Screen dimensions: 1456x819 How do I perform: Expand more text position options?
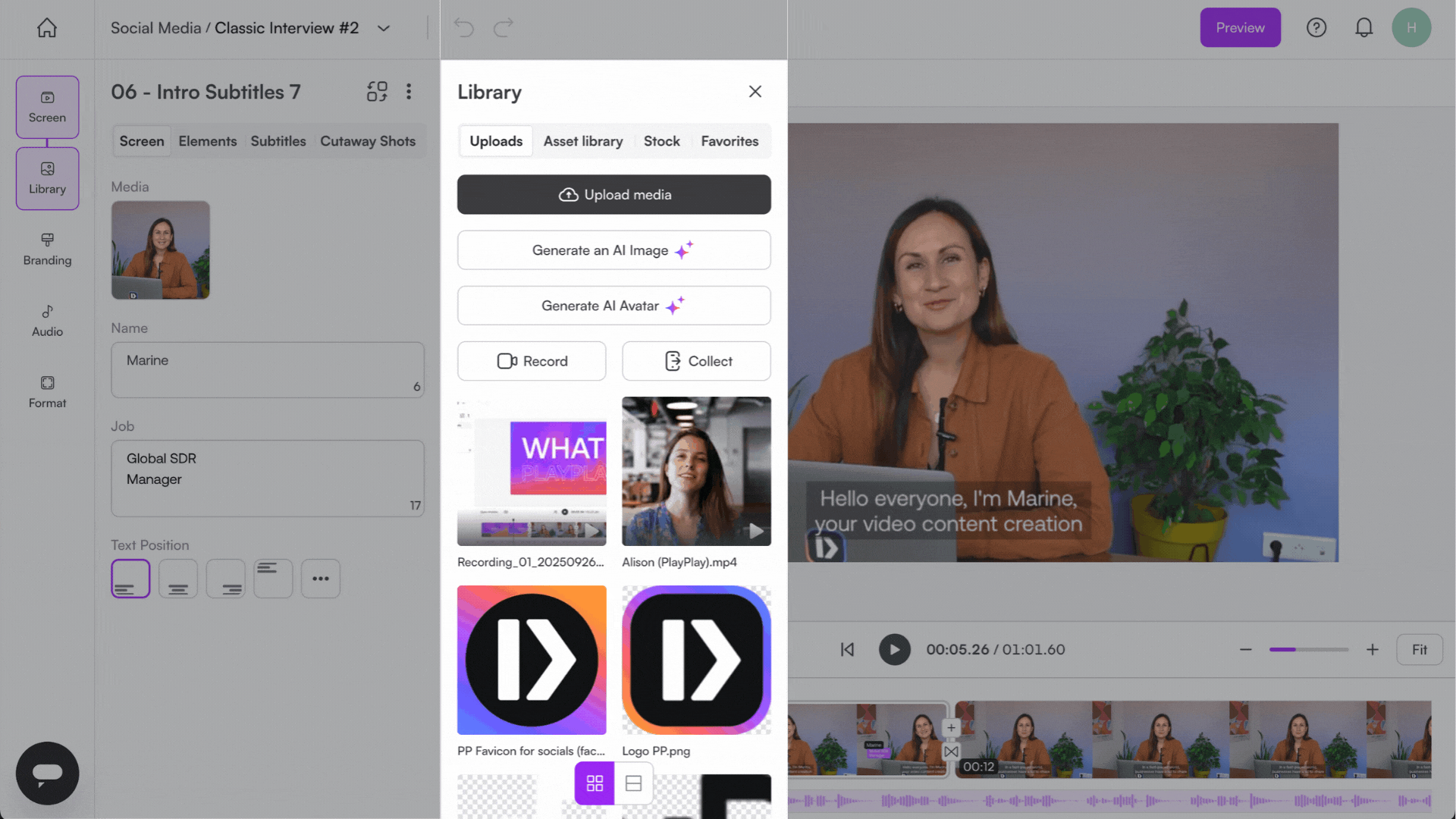coord(321,579)
